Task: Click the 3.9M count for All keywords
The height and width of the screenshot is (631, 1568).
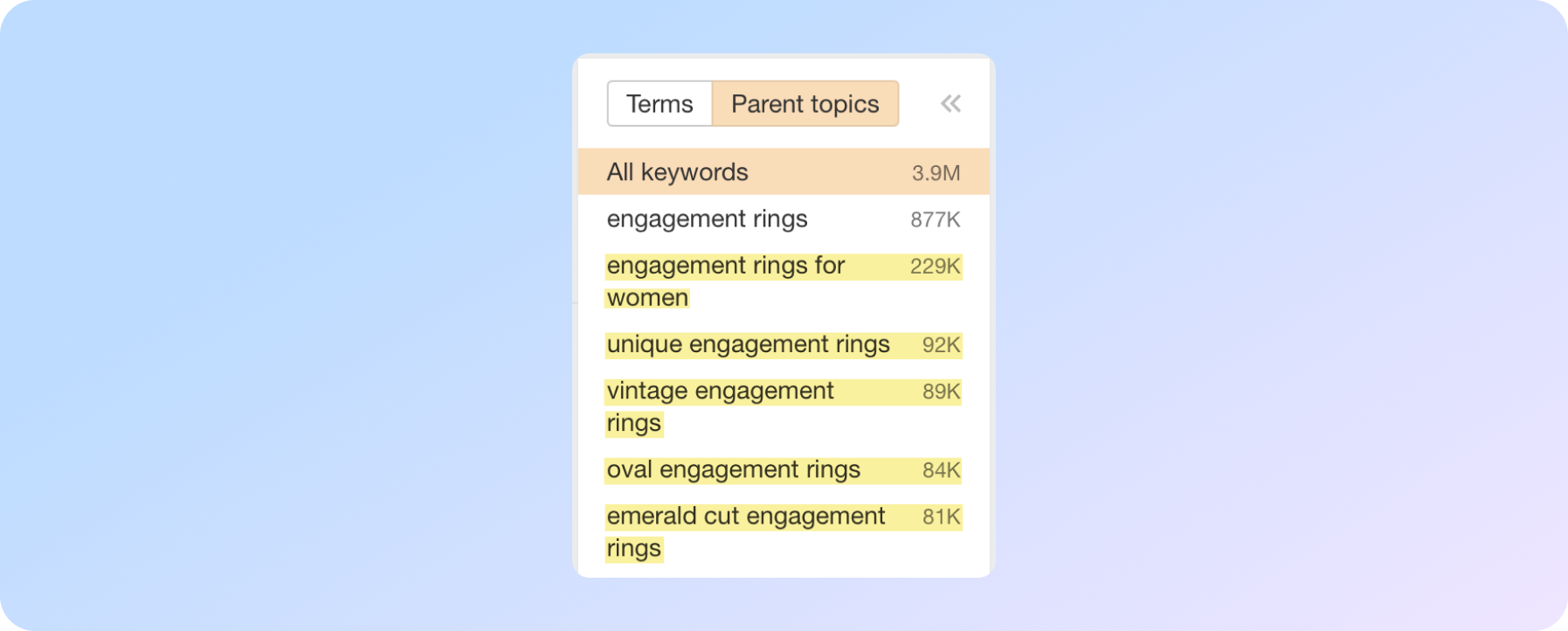Action: pos(936,173)
